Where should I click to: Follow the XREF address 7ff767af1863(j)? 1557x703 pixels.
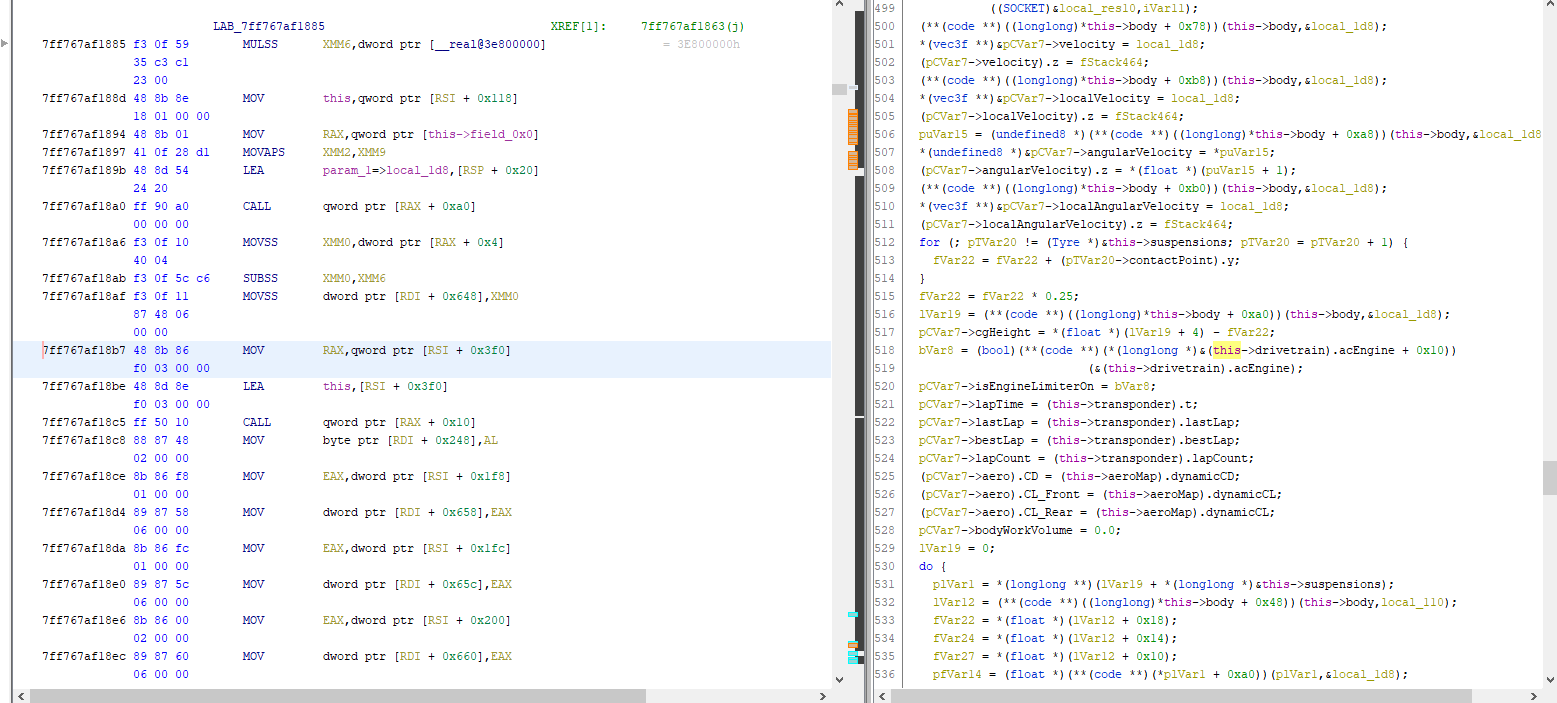click(693, 26)
